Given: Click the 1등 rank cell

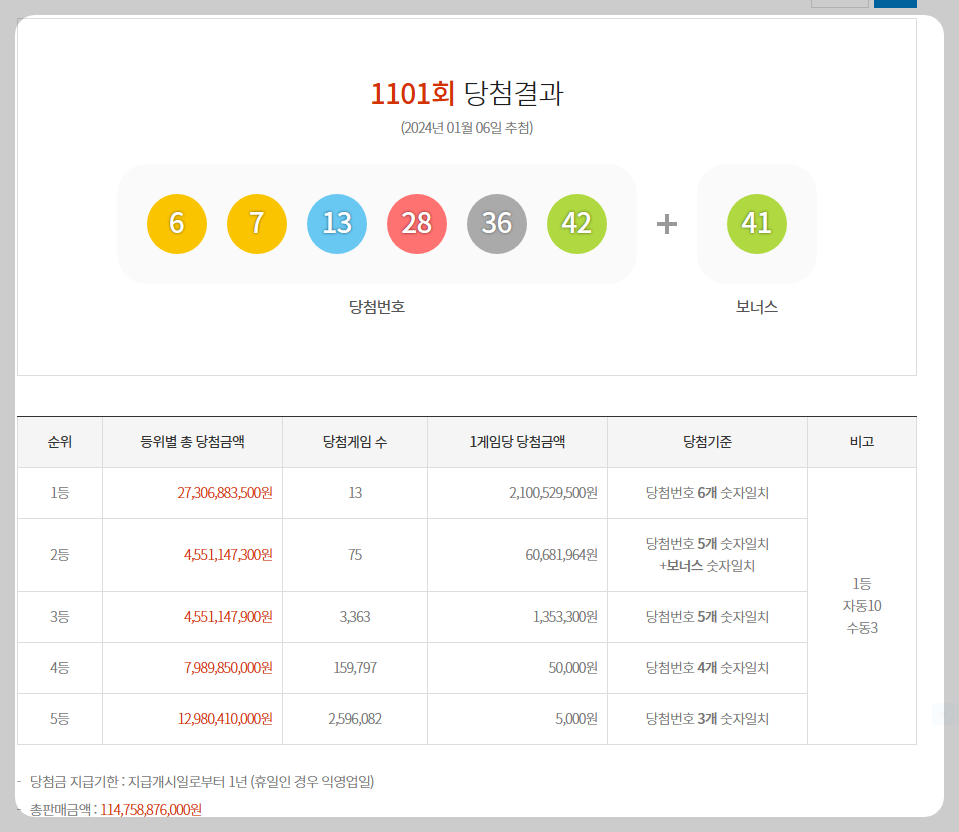Looking at the screenshot, I should click(60, 492).
